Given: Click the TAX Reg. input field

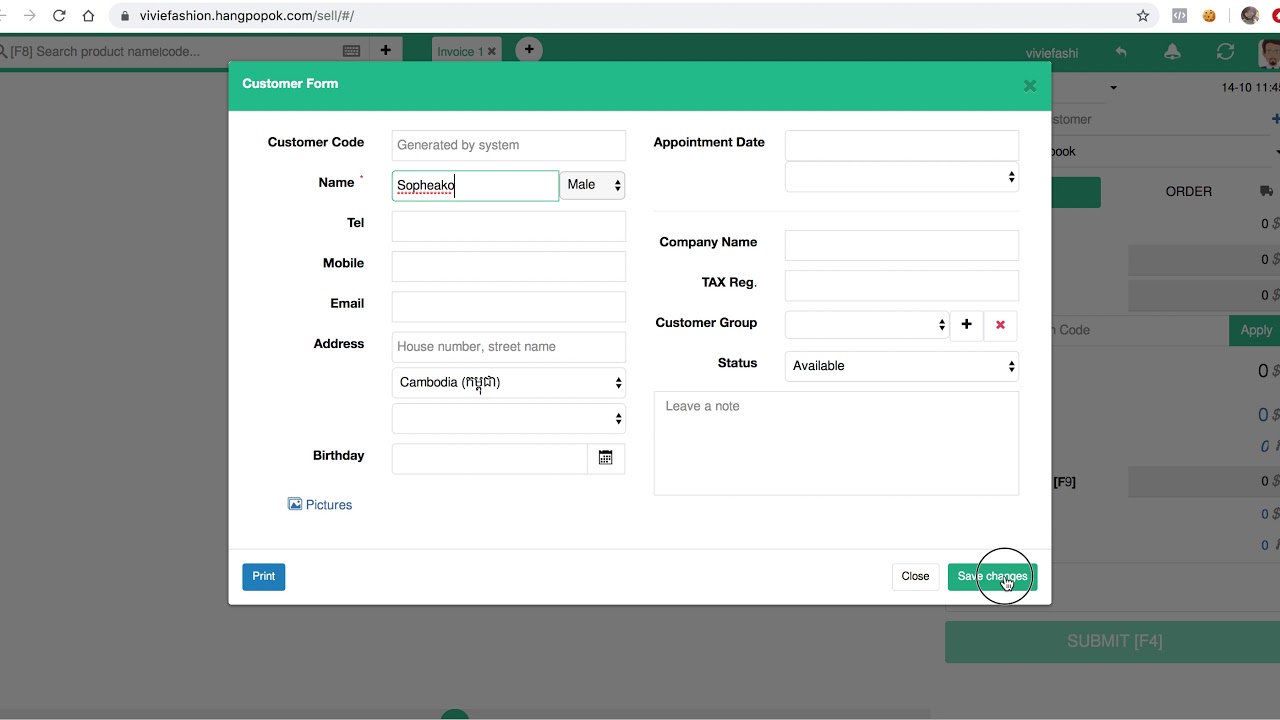Looking at the screenshot, I should click(901, 285).
